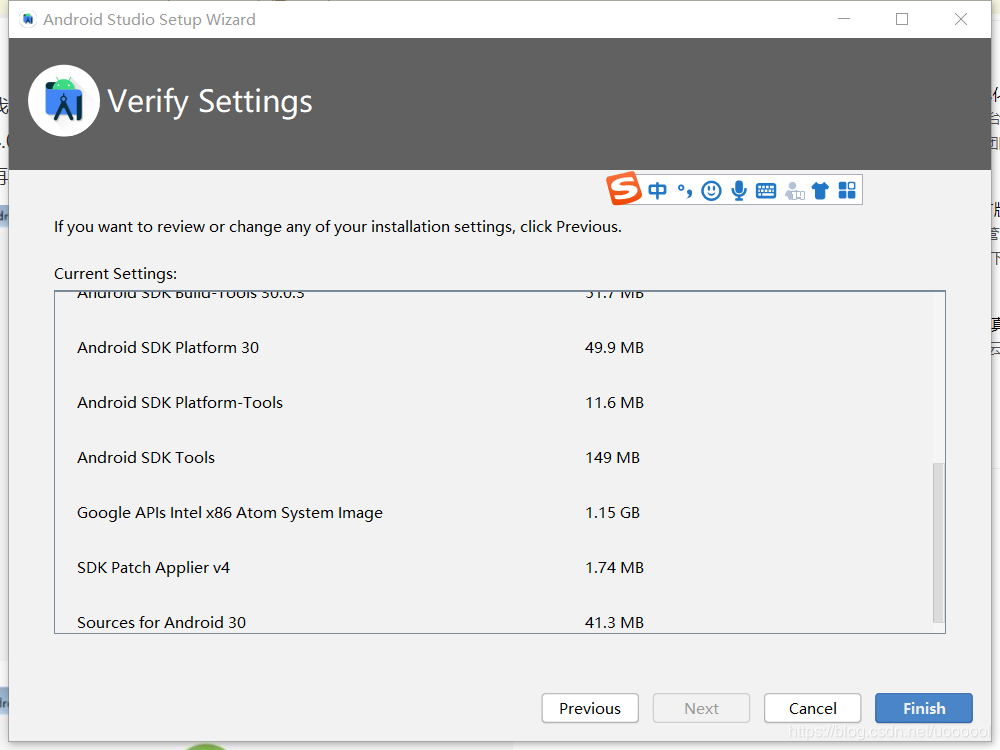Select the Android SDK Tools row
1000x750 pixels.
pos(494,457)
